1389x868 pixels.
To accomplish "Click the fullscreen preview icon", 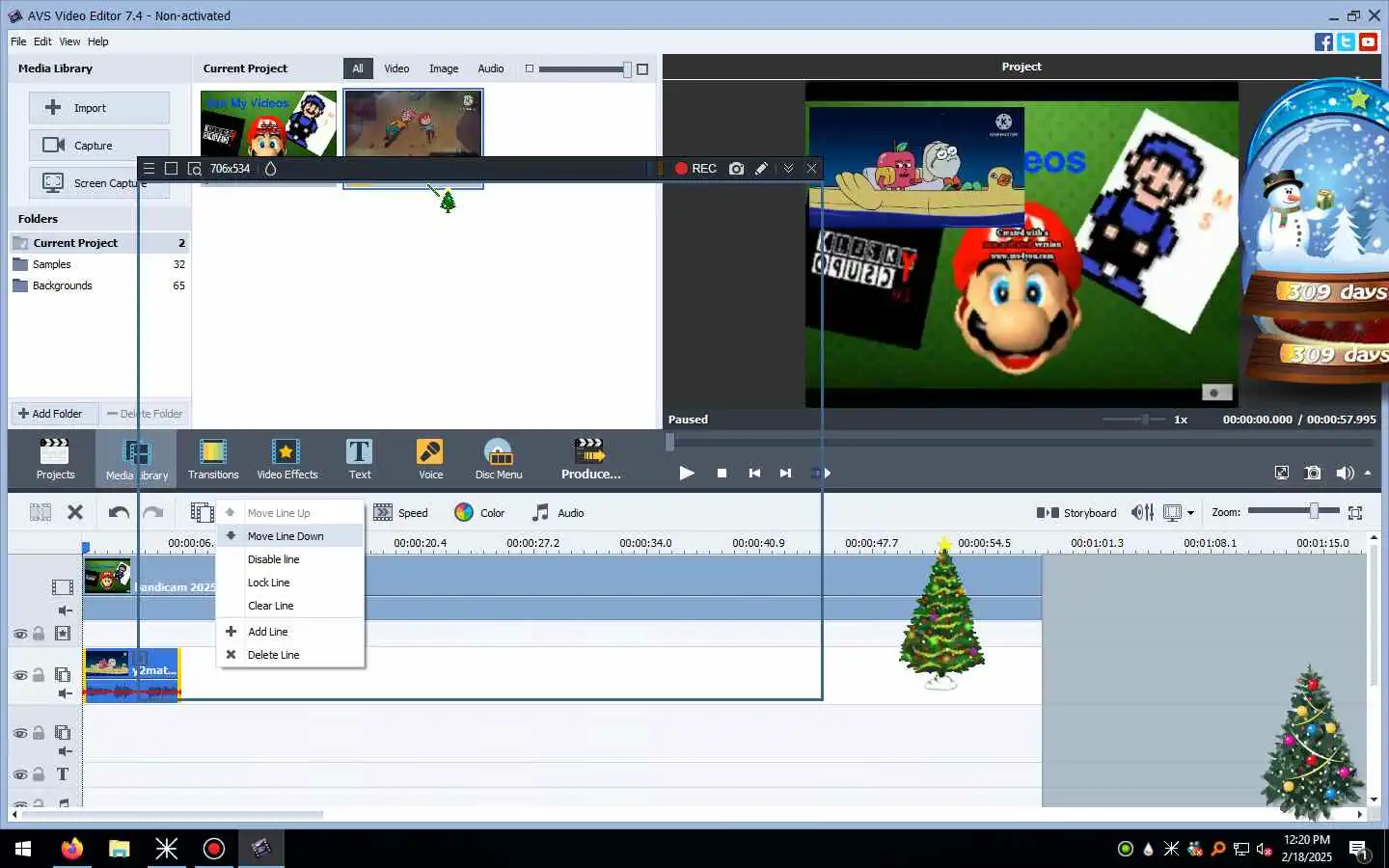I will [1281, 473].
